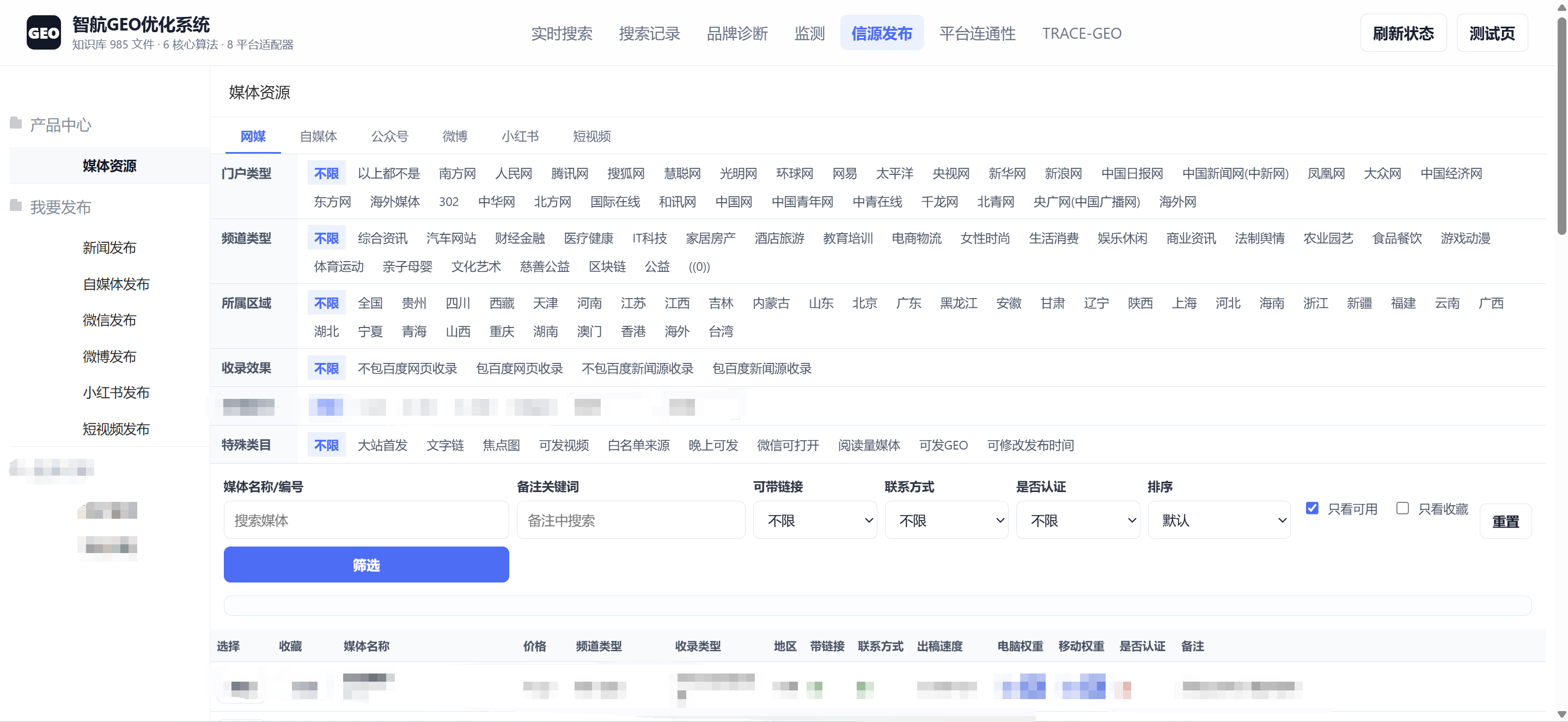1568x722 pixels.
Task: Open 新闻发布 in the sidebar
Action: click(x=109, y=247)
